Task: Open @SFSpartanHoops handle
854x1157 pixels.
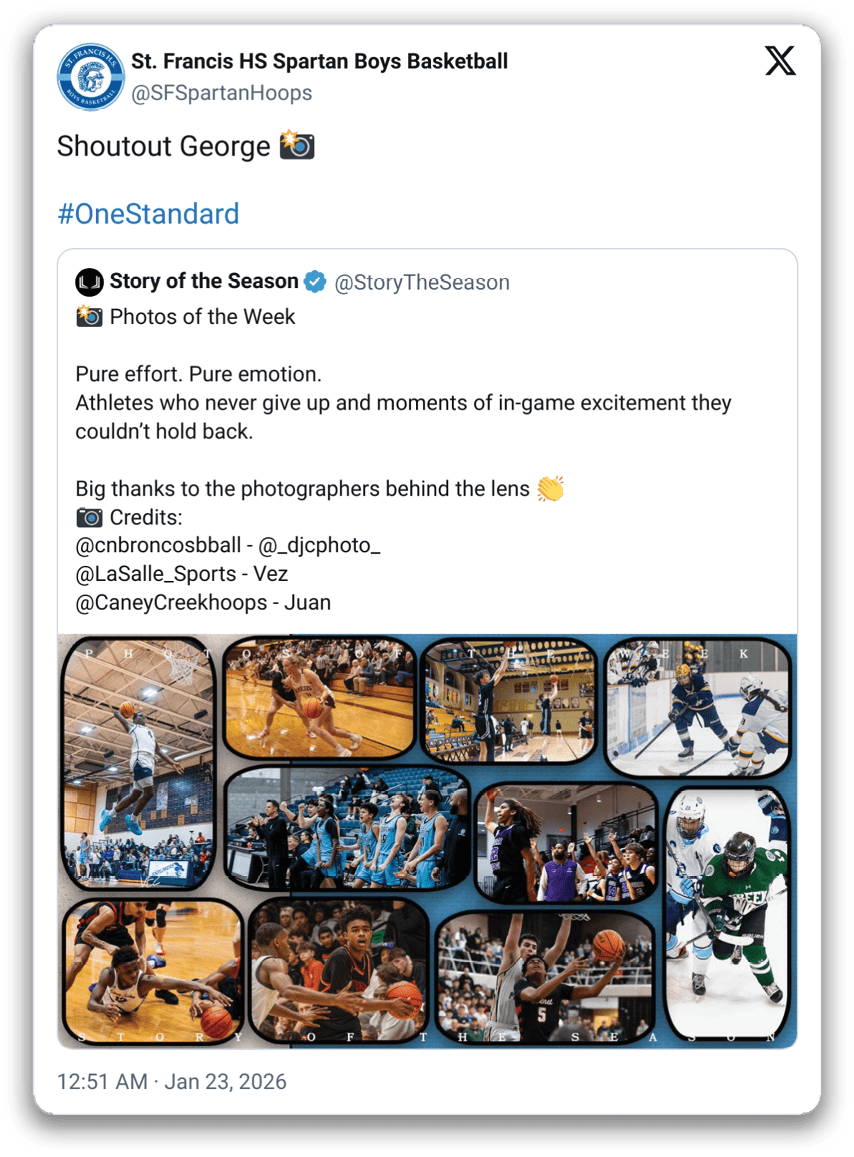Action: 221,93
